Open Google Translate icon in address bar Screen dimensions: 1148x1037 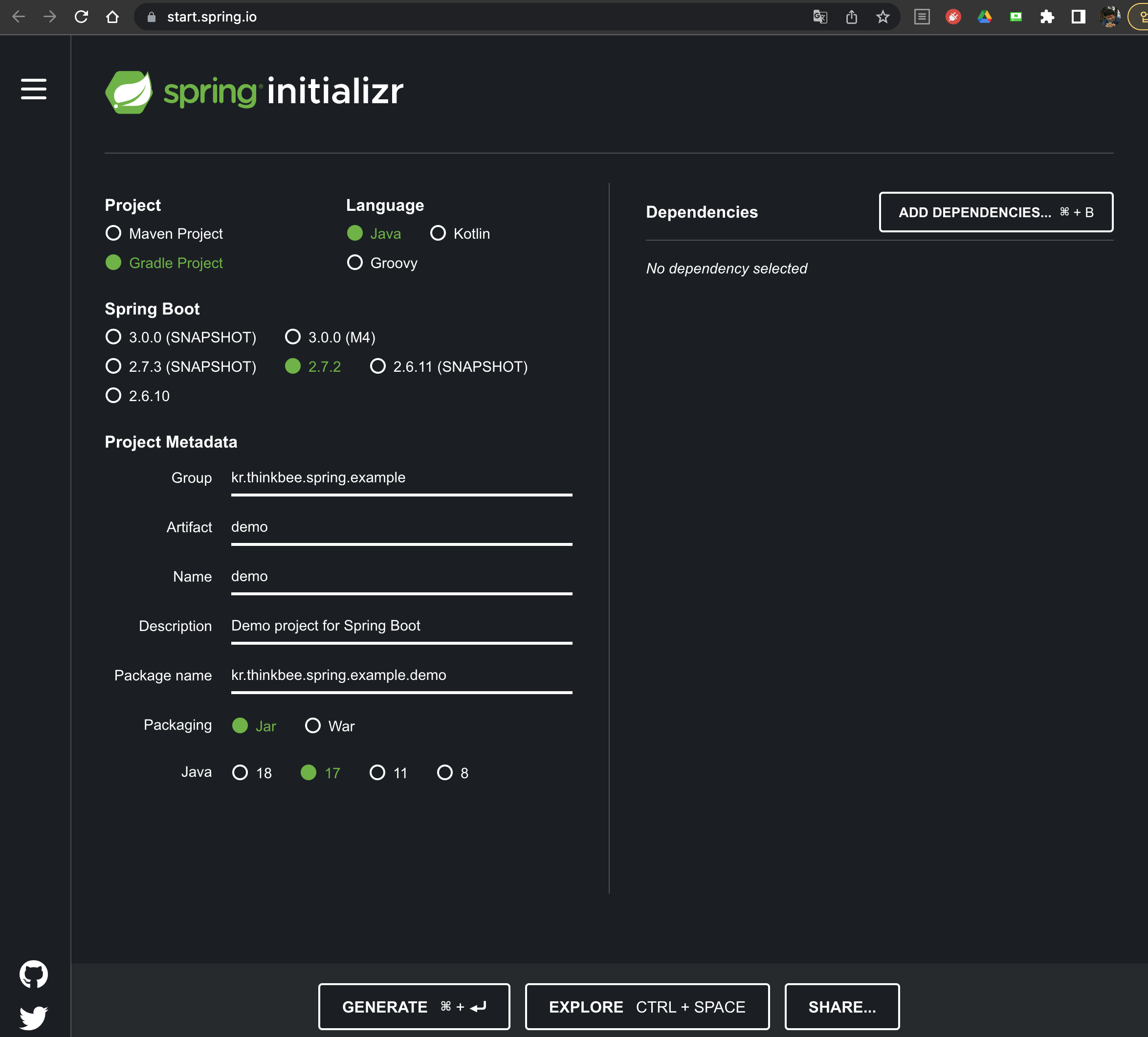point(820,17)
